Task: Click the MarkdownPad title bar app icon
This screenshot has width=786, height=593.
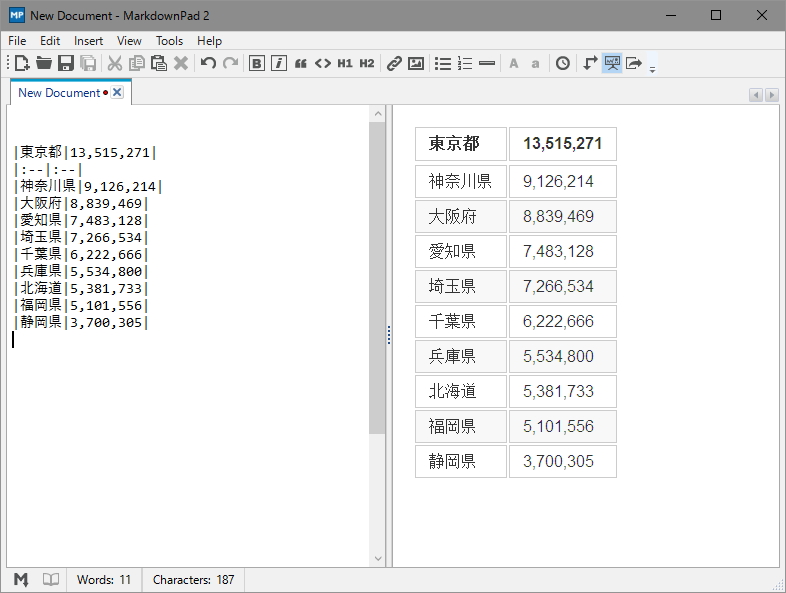Action: [17, 15]
